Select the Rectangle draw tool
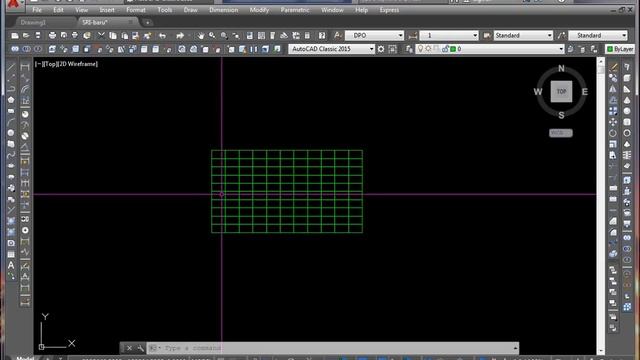Viewport: 640px width, 360px height. 11,111
